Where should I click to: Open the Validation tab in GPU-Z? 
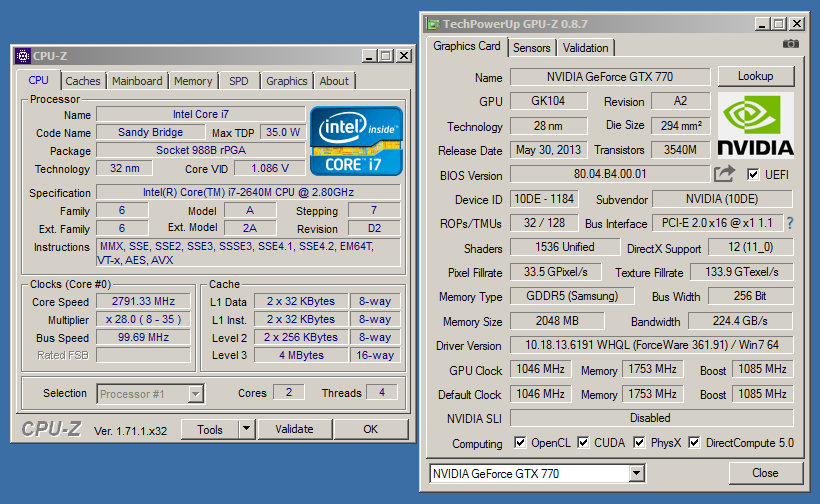click(x=585, y=48)
